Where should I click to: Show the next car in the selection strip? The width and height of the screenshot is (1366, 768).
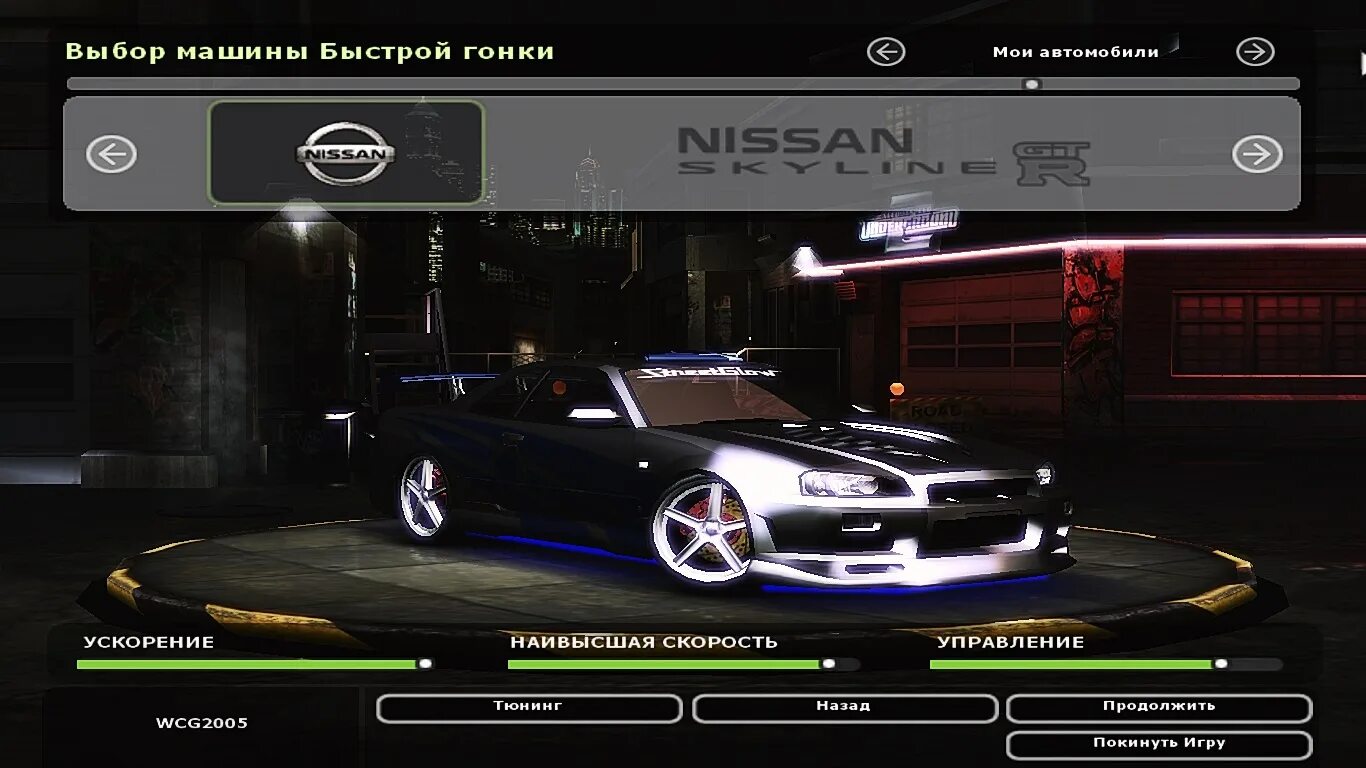coord(1257,154)
